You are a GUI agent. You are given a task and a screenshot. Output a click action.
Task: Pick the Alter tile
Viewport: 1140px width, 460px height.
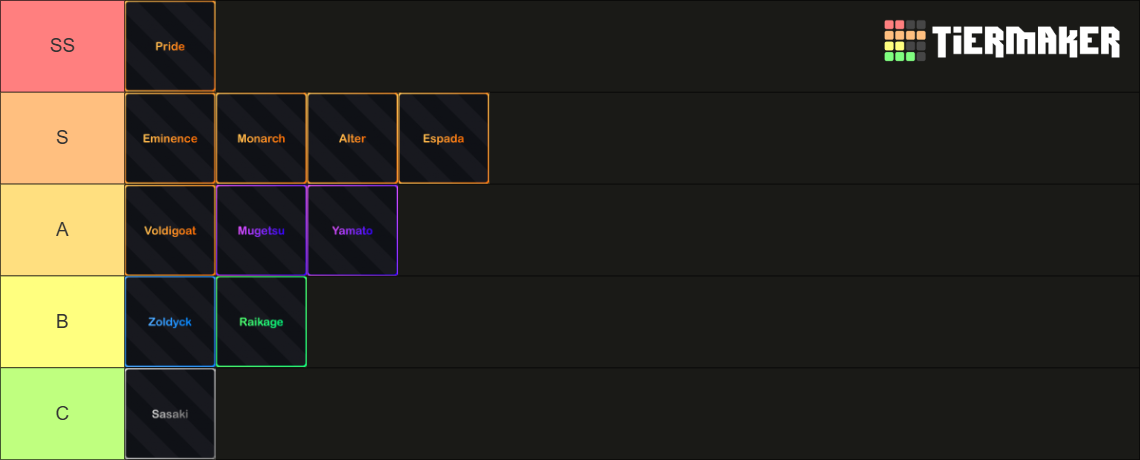(x=353, y=138)
